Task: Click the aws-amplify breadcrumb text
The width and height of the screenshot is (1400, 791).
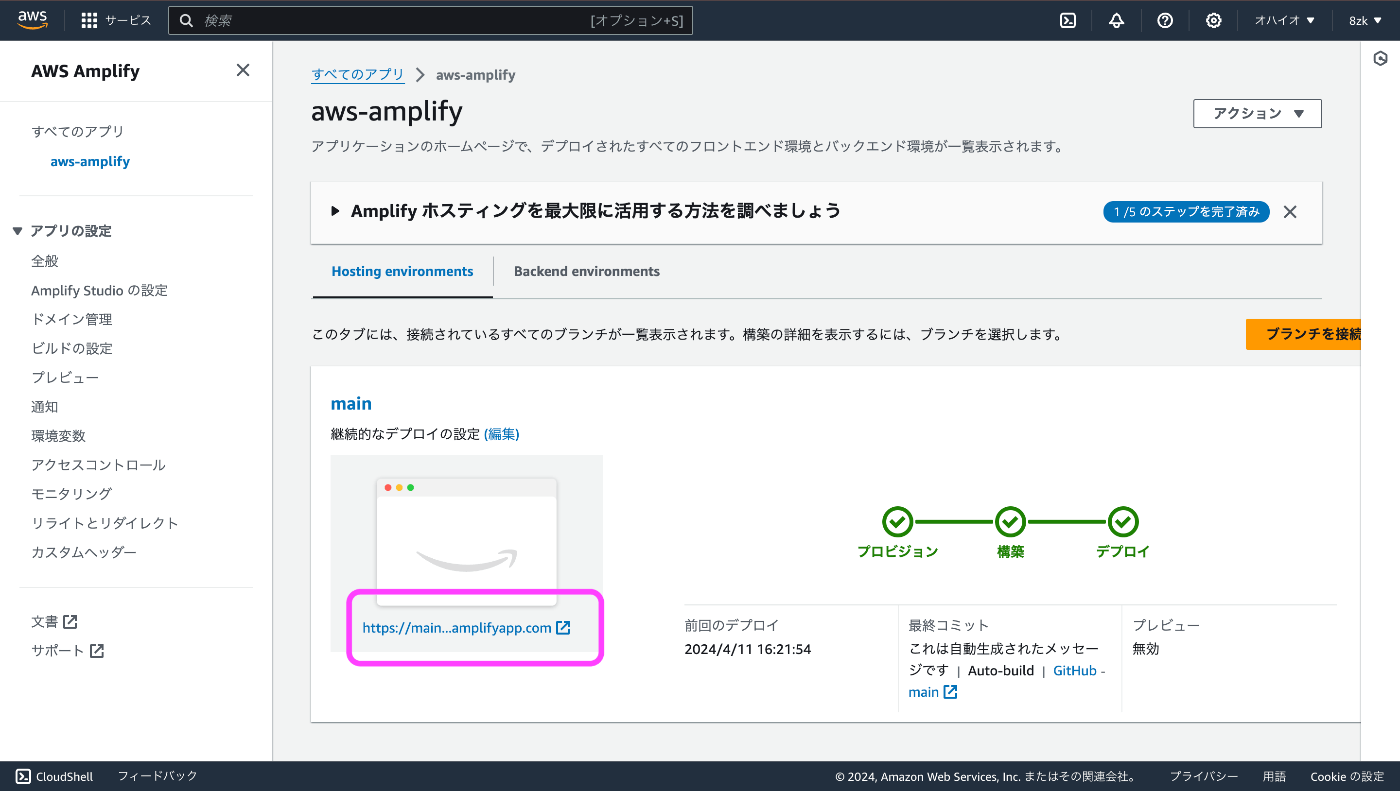Action: 476,75
